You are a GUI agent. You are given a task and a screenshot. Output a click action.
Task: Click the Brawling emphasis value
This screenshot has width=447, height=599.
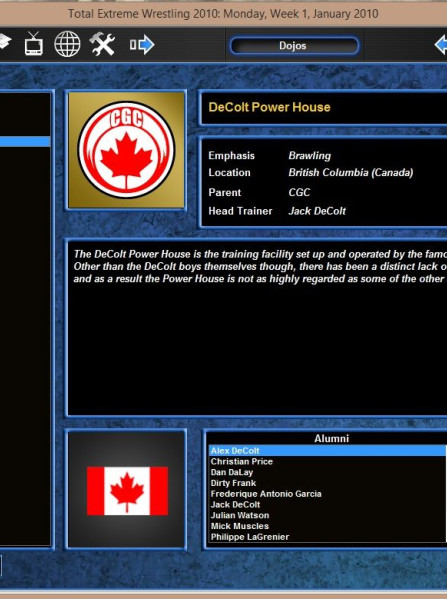[309, 155]
